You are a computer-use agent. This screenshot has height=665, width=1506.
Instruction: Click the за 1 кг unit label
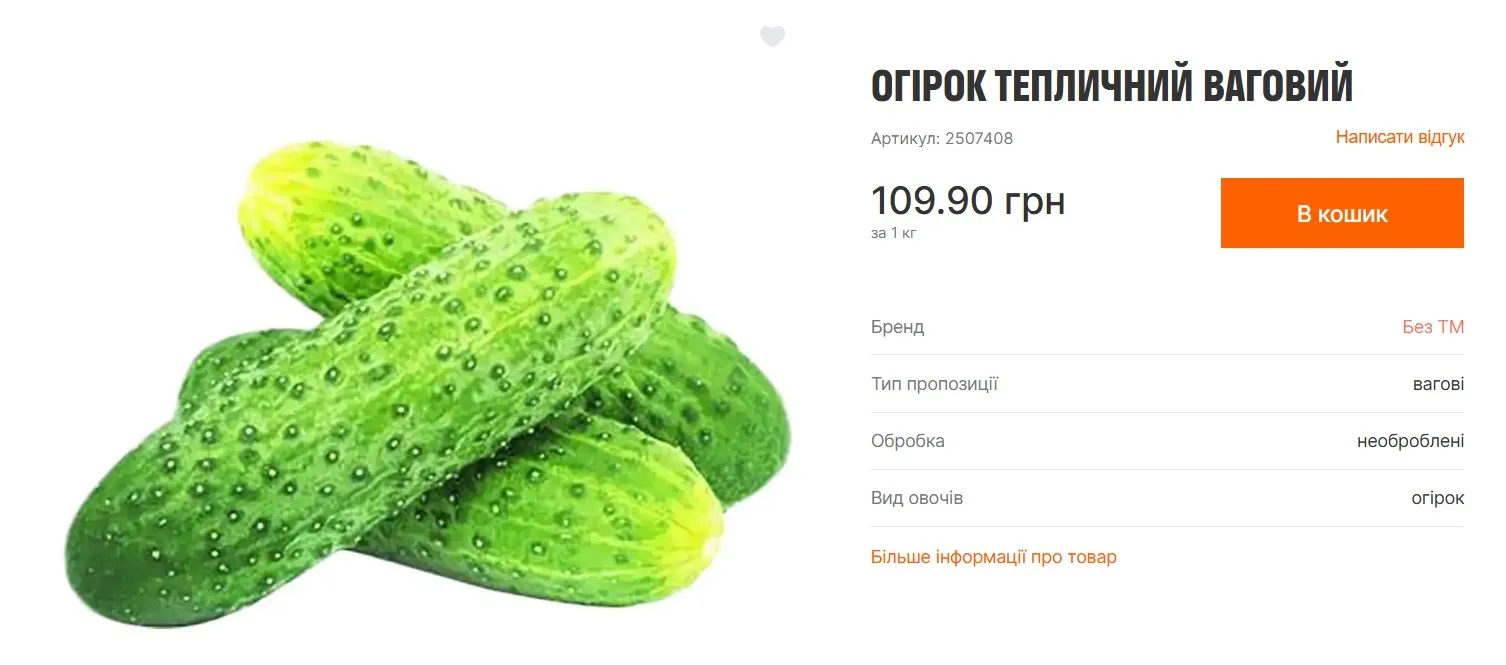coord(893,234)
